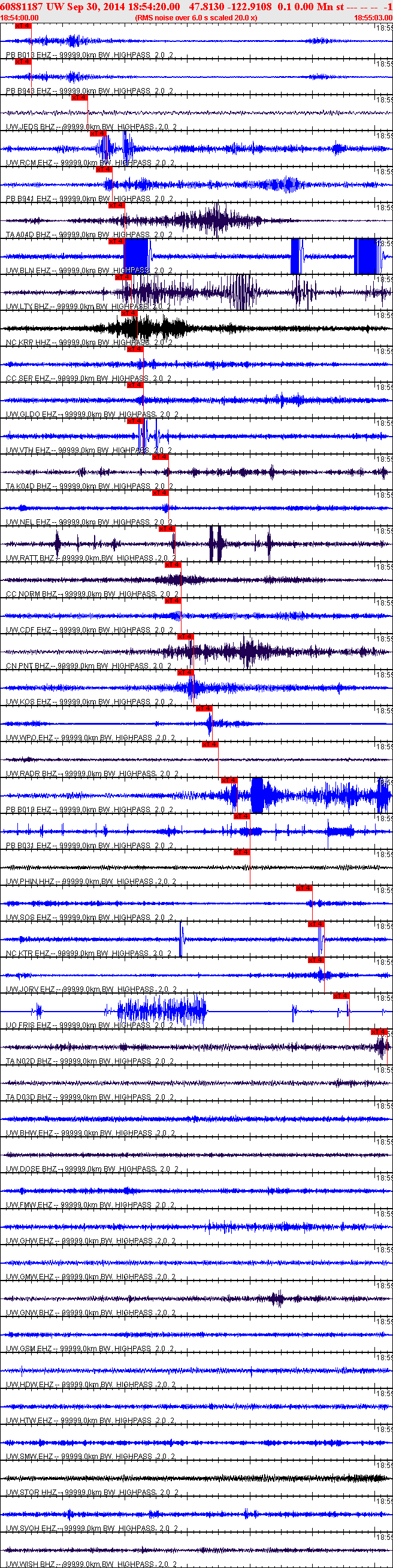Select the red pick flag on TA K04D trace
Image resolution: width=393 pixels, height=1568 pixels.
[x=160, y=457]
